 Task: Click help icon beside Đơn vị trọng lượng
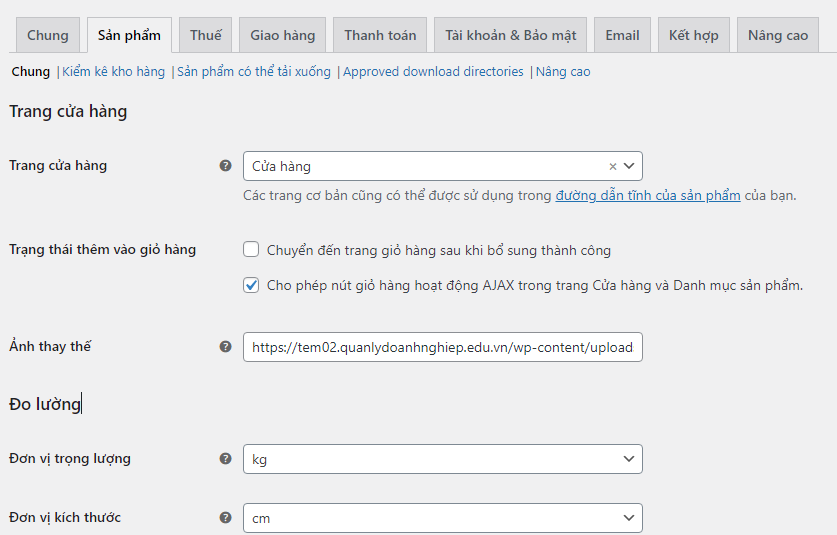(225, 459)
